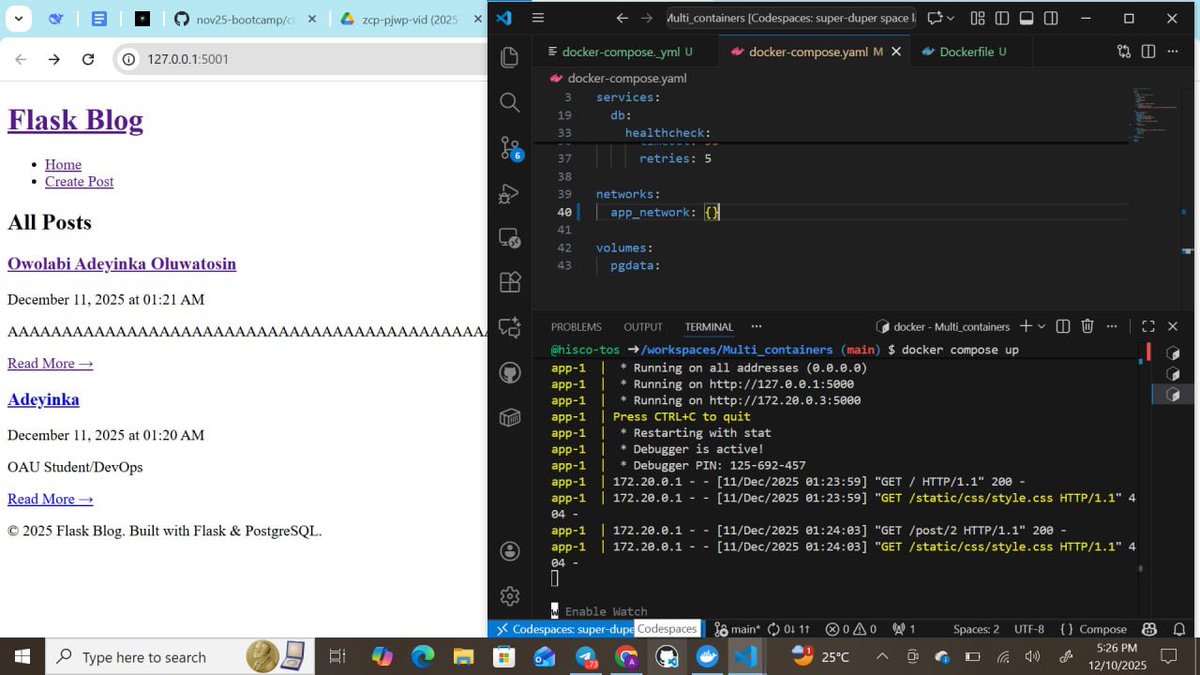This screenshot has width=1200, height=675.
Task: Open the Run and Debug view
Action: (x=510, y=193)
